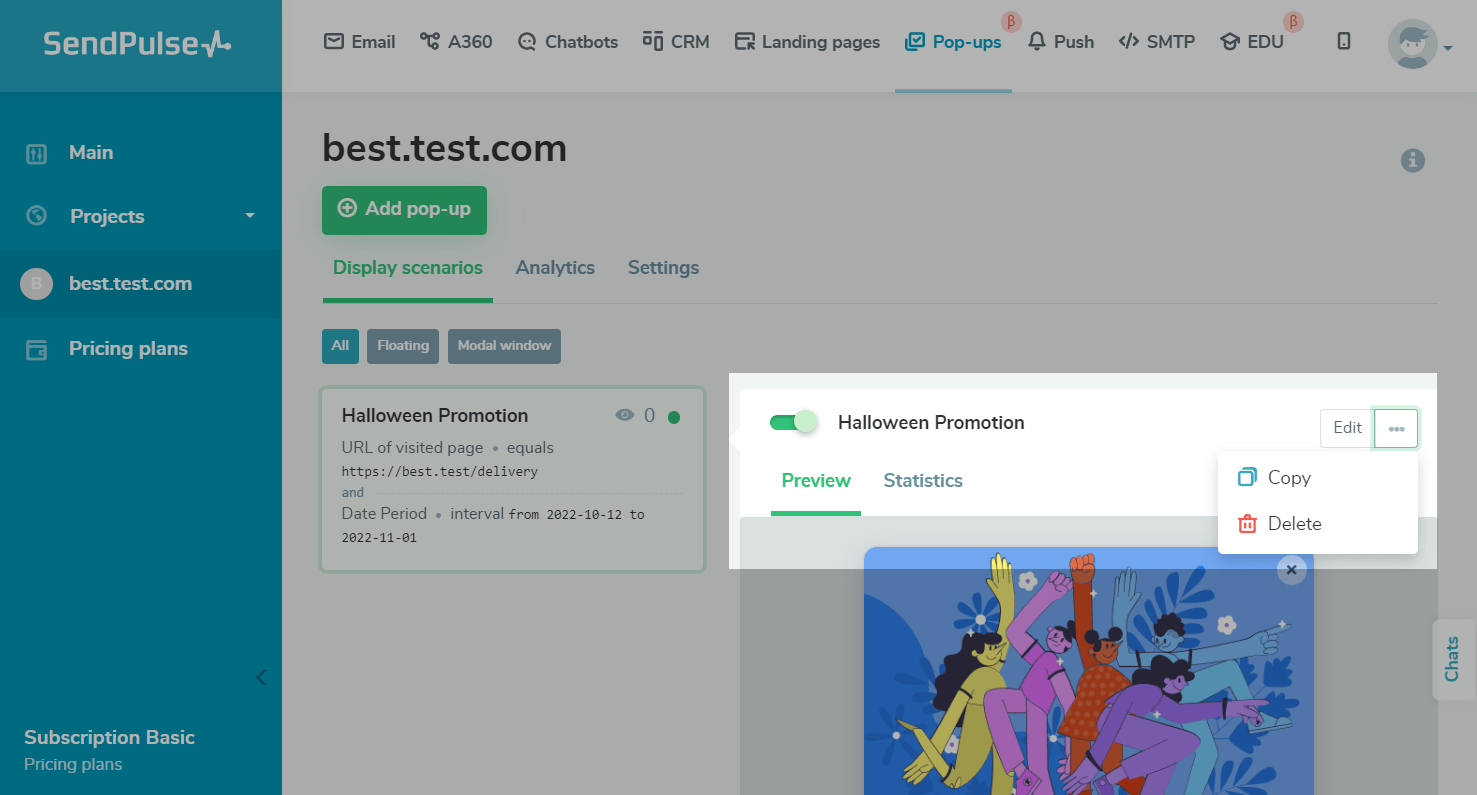Click the Main sidebar dashboard icon
This screenshot has width=1477, height=795.
click(37, 153)
